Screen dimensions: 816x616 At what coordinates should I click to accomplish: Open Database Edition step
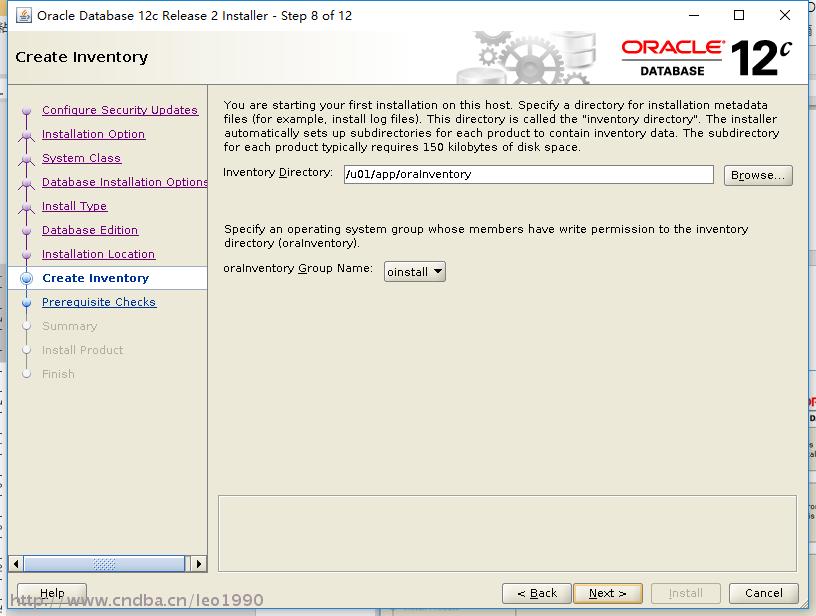90,230
